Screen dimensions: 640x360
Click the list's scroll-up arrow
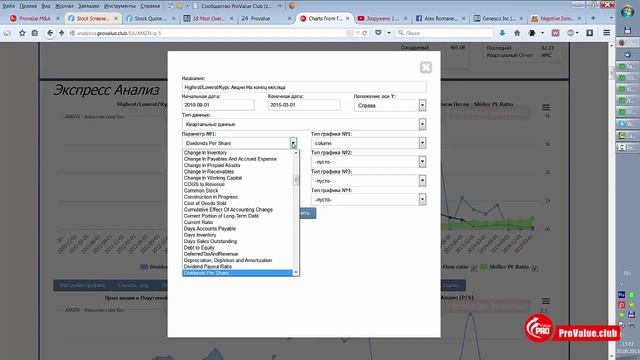click(296, 153)
